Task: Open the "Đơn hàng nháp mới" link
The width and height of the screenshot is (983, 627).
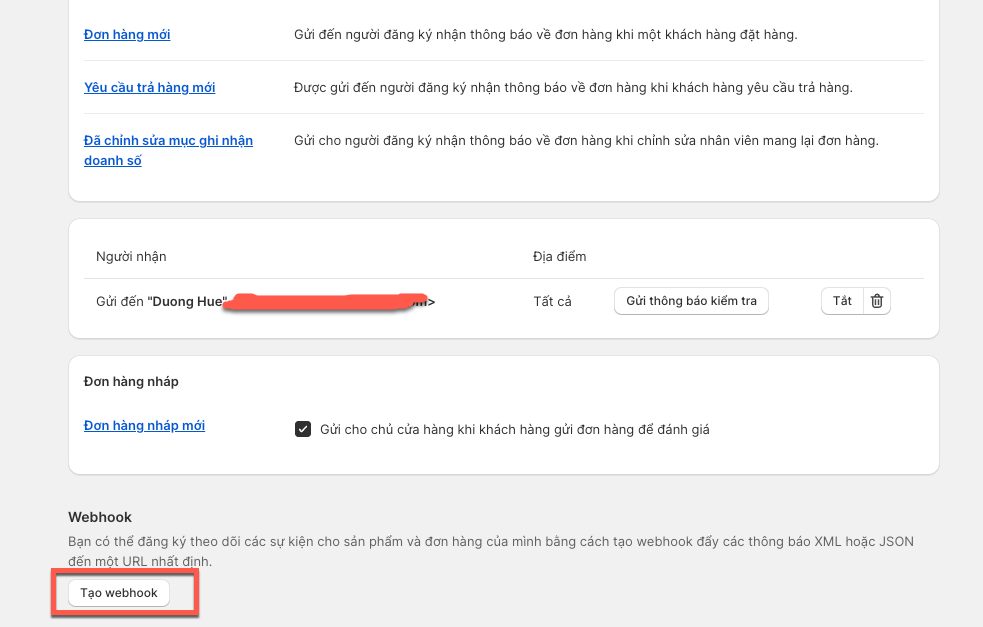Action: pos(144,426)
